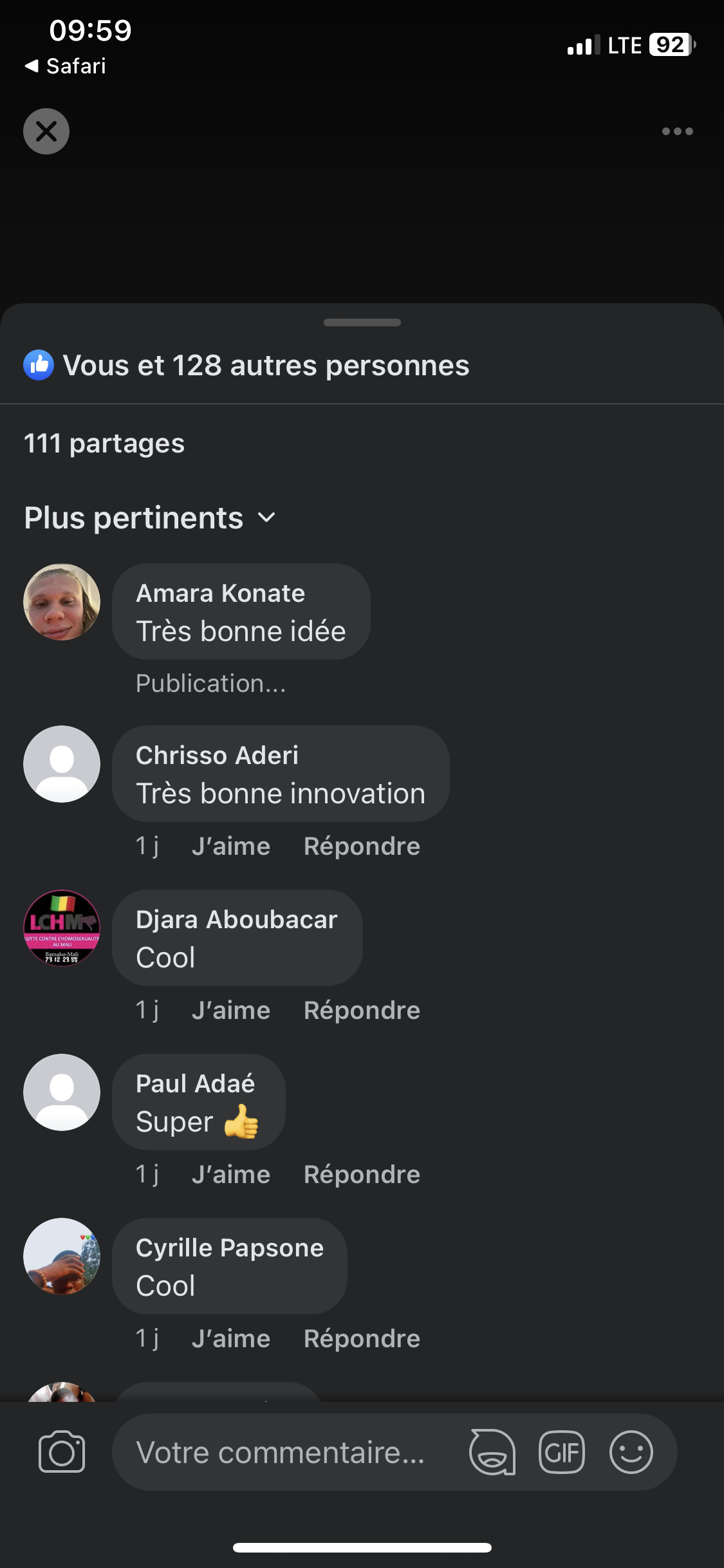The image size is (724, 1568).
Task: Open the three-dot more options menu
Action: tap(678, 131)
